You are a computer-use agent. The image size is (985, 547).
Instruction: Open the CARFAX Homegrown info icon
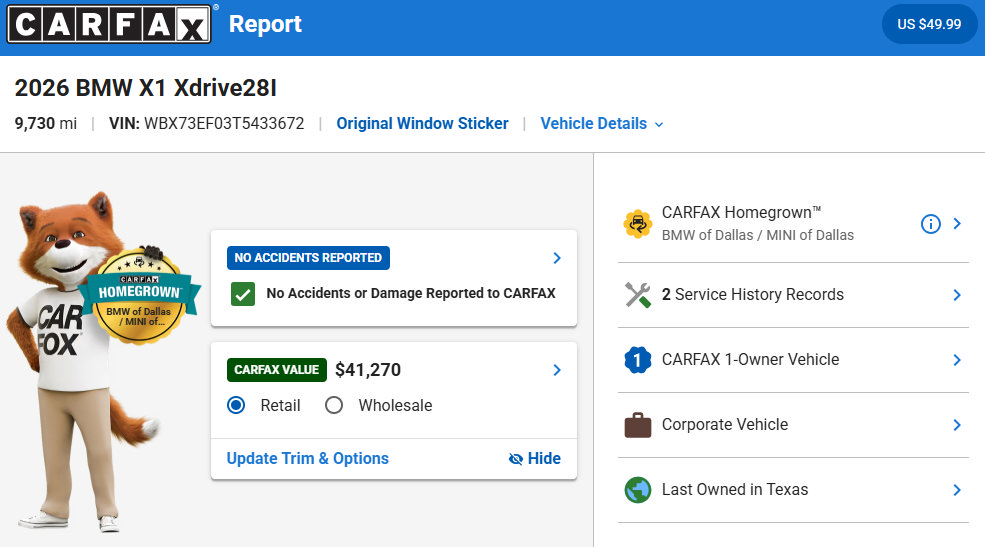point(930,224)
